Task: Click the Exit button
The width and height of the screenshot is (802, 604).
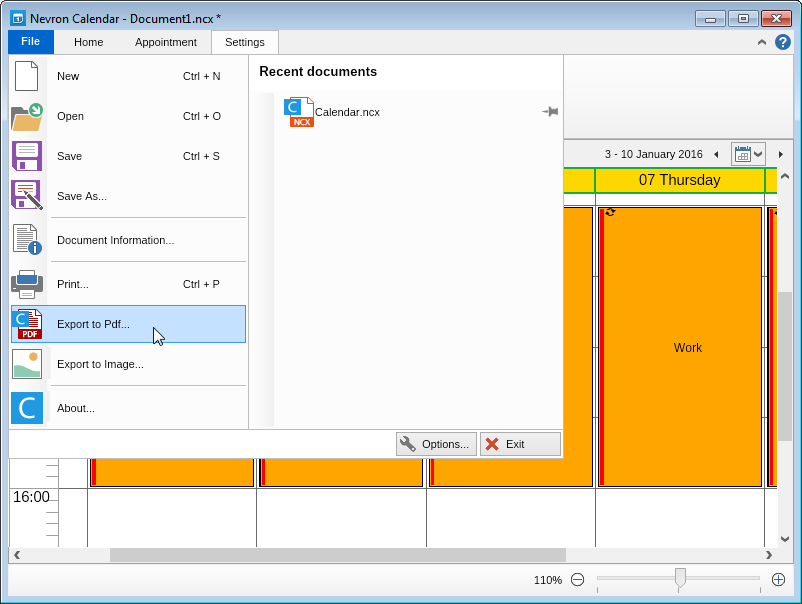Action: click(520, 444)
